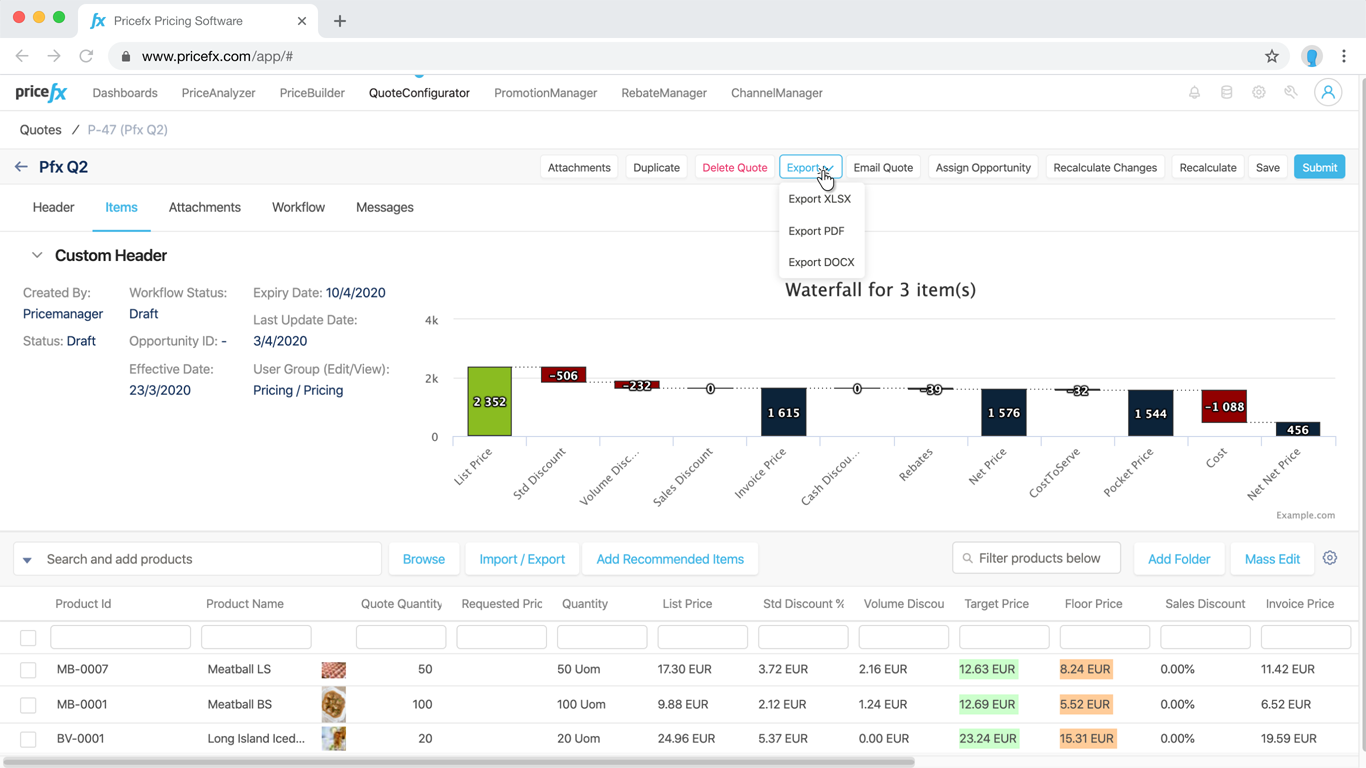Expand the search products dropdown arrow
1366x768 pixels.
pyautogui.click(x=27, y=560)
